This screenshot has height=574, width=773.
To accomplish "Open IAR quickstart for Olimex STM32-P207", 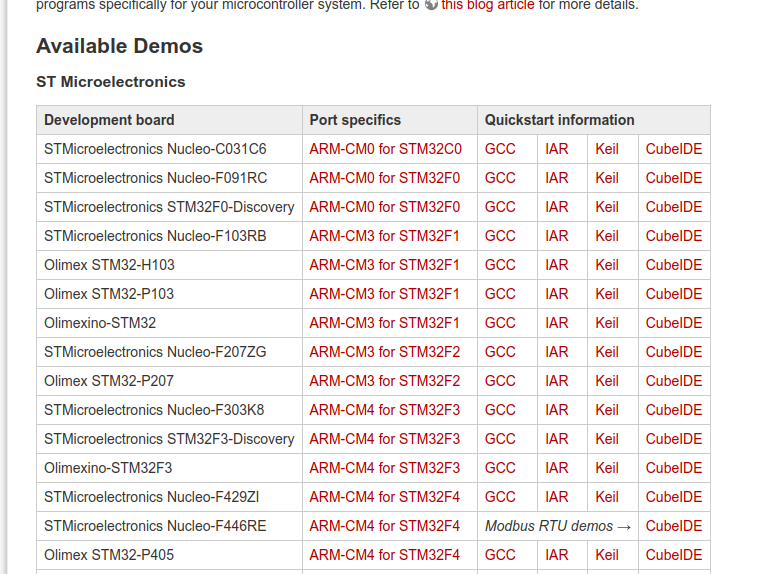I will 557,381.
